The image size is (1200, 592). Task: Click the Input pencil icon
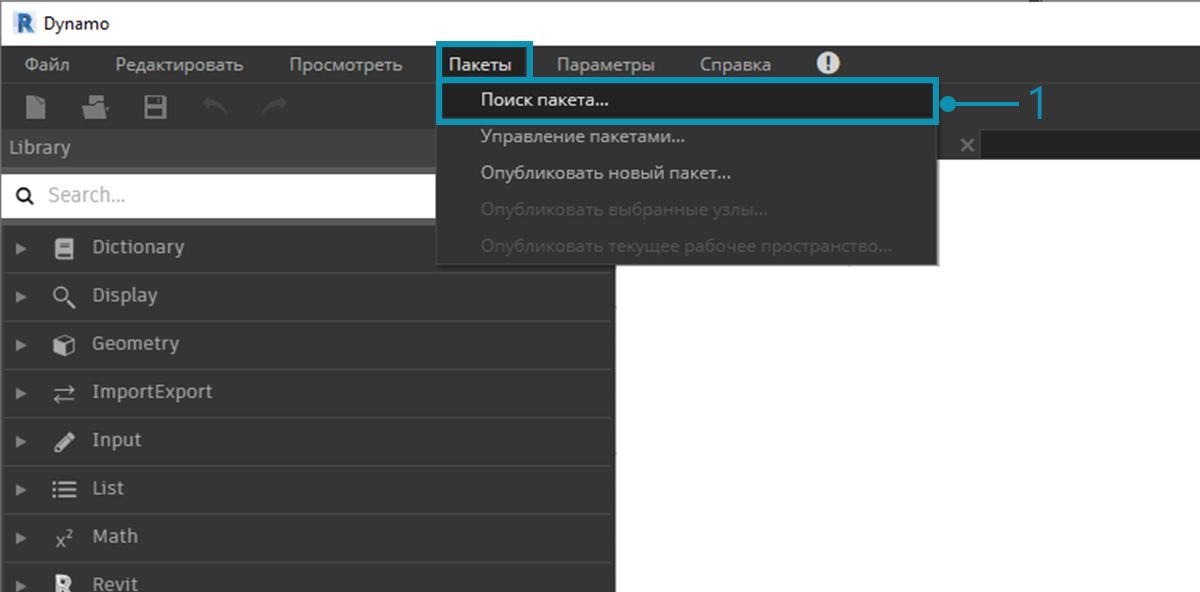click(64, 442)
